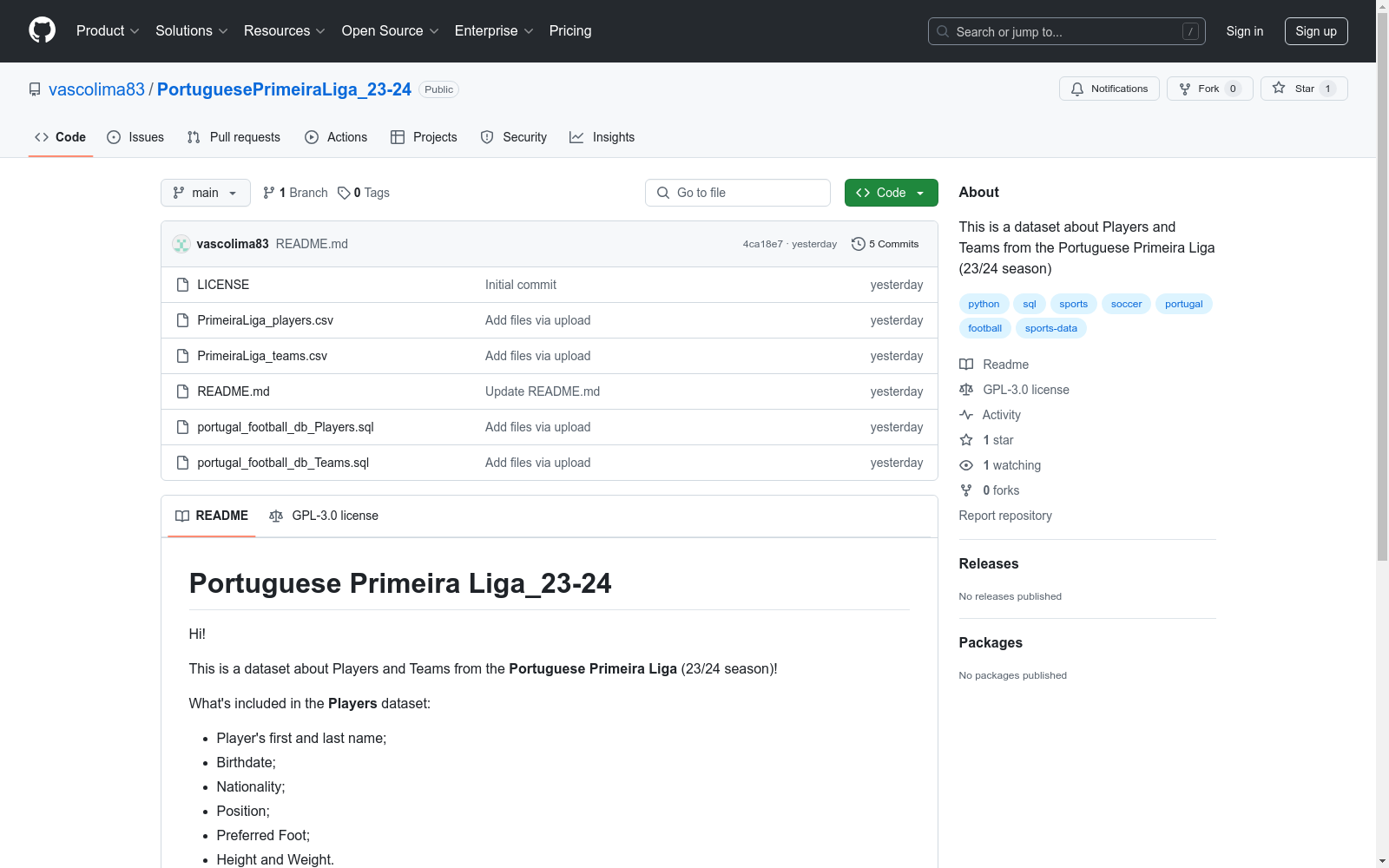Image resolution: width=1389 pixels, height=868 pixels.
Task: Click 'Update README.md' commit message
Action: [x=543, y=391]
